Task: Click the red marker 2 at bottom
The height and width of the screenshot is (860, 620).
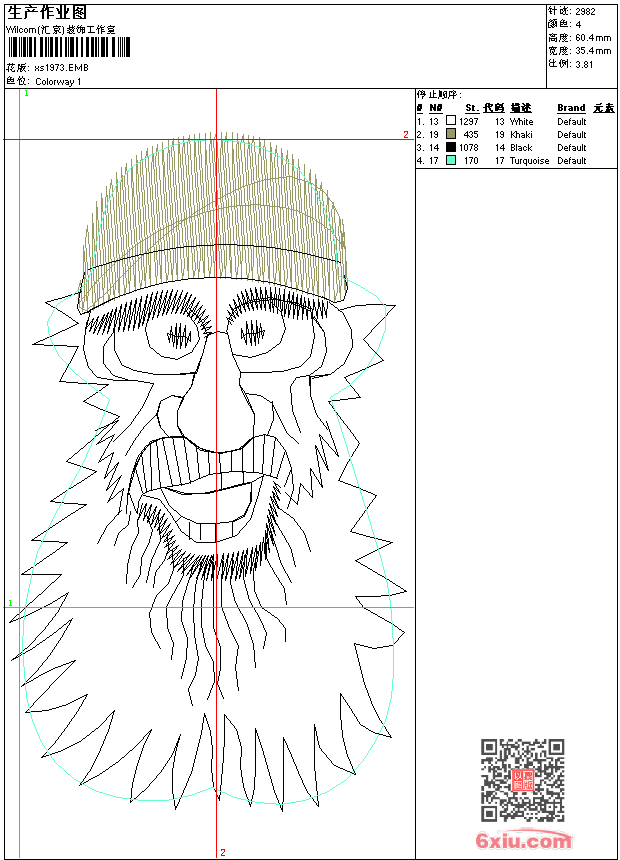Action: 222,852
